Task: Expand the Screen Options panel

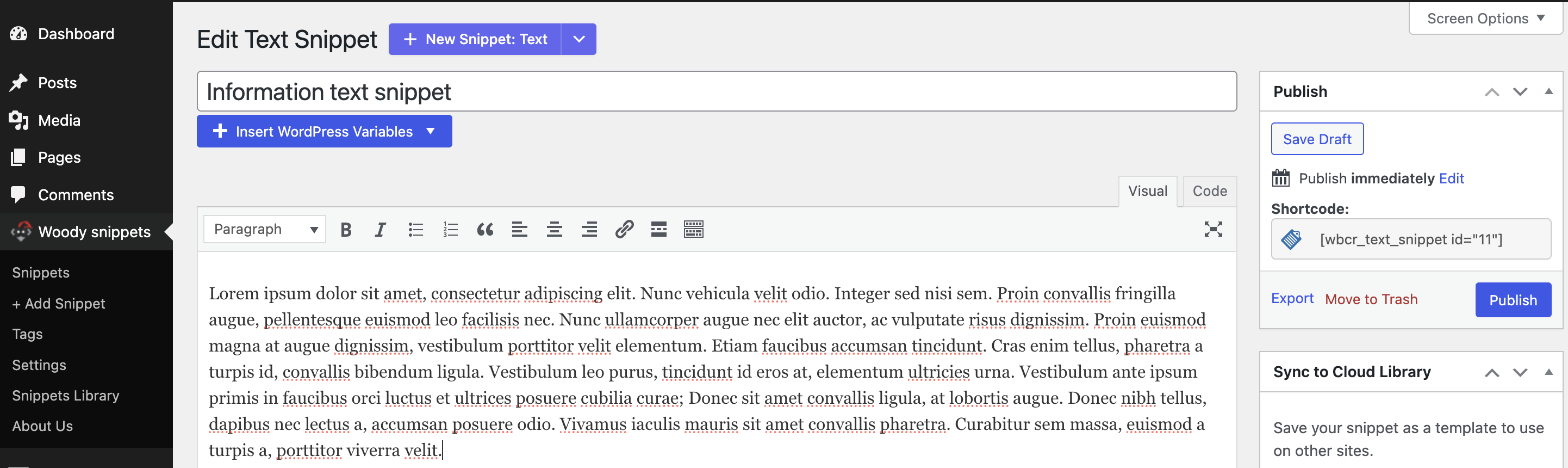Action: [x=1485, y=19]
